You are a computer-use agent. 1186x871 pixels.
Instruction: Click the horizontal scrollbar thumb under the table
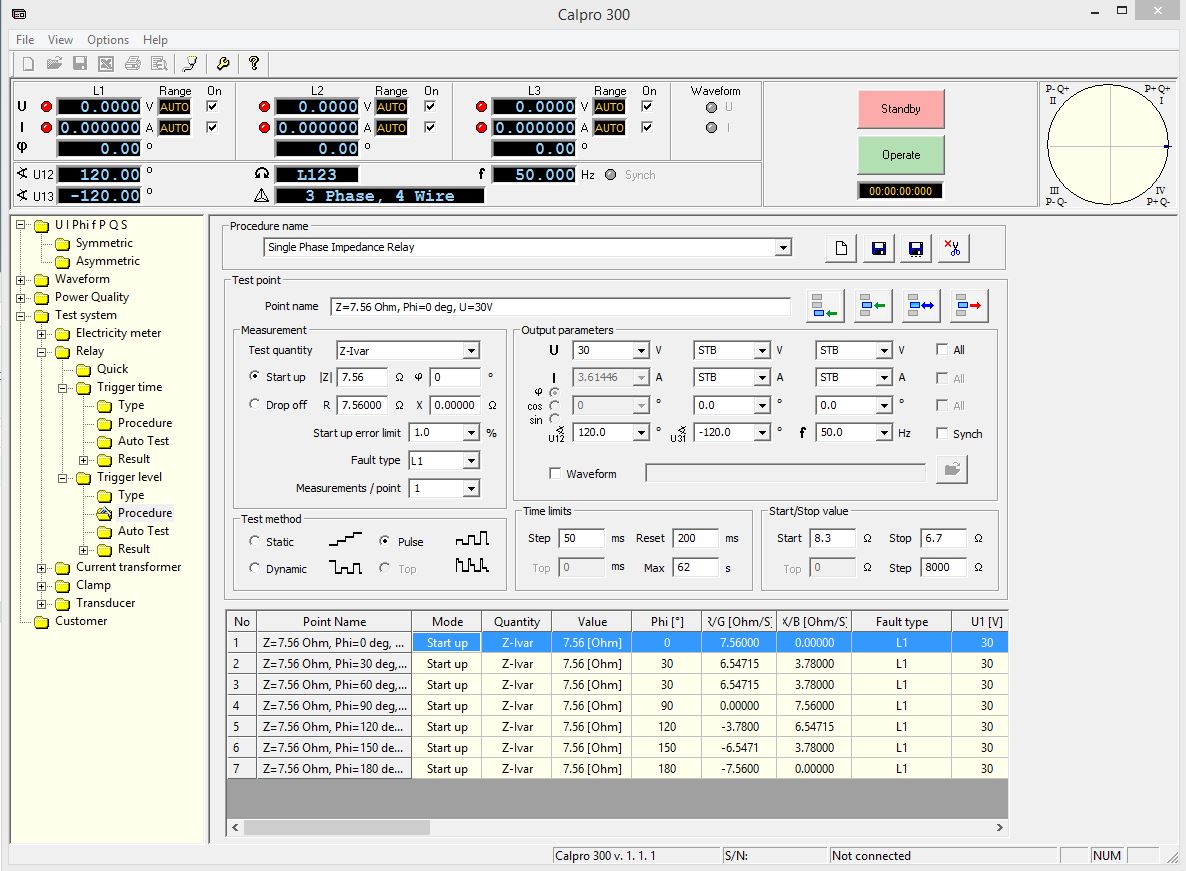tap(337, 828)
